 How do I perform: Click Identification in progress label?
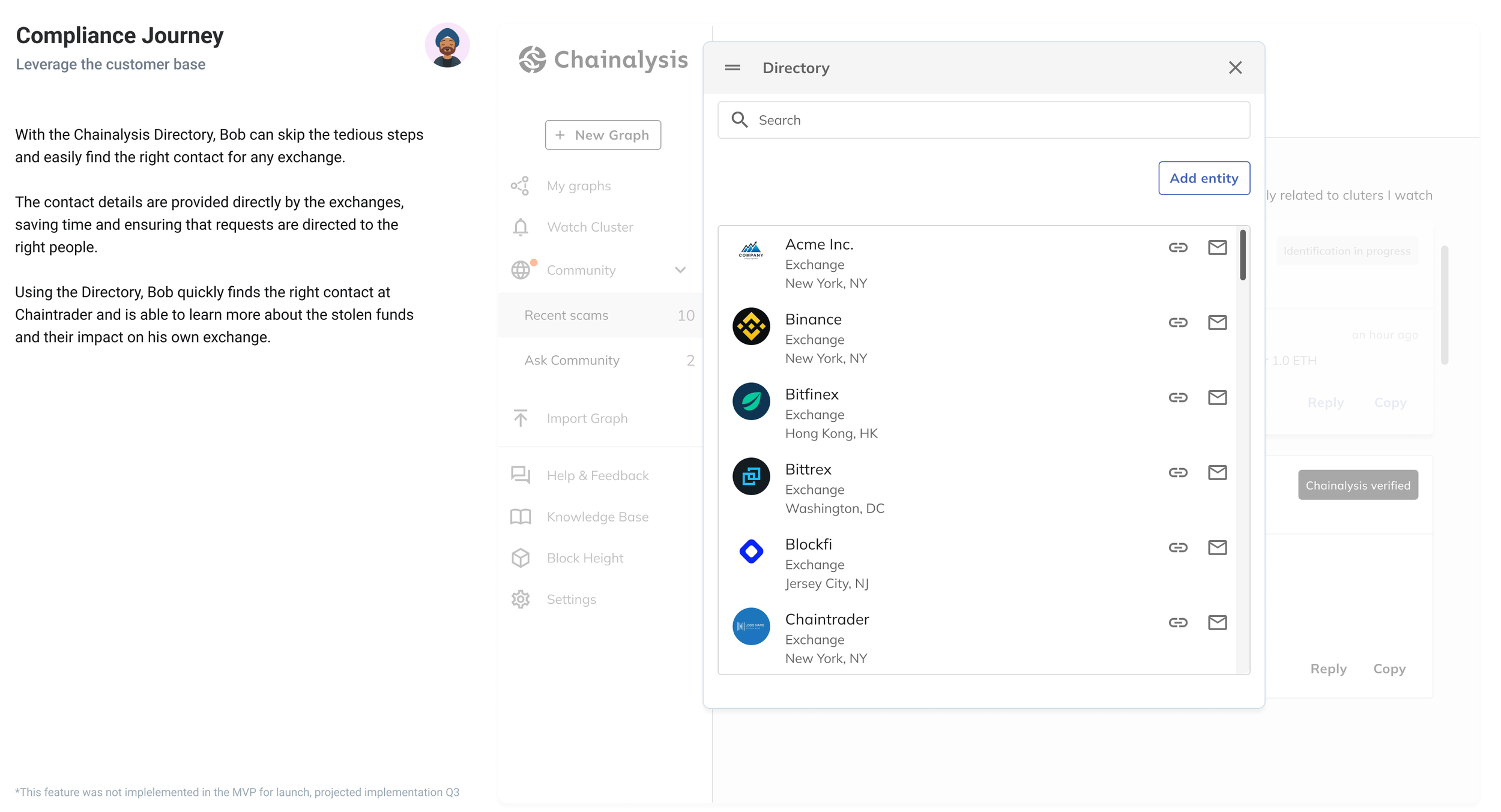[x=1347, y=251]
